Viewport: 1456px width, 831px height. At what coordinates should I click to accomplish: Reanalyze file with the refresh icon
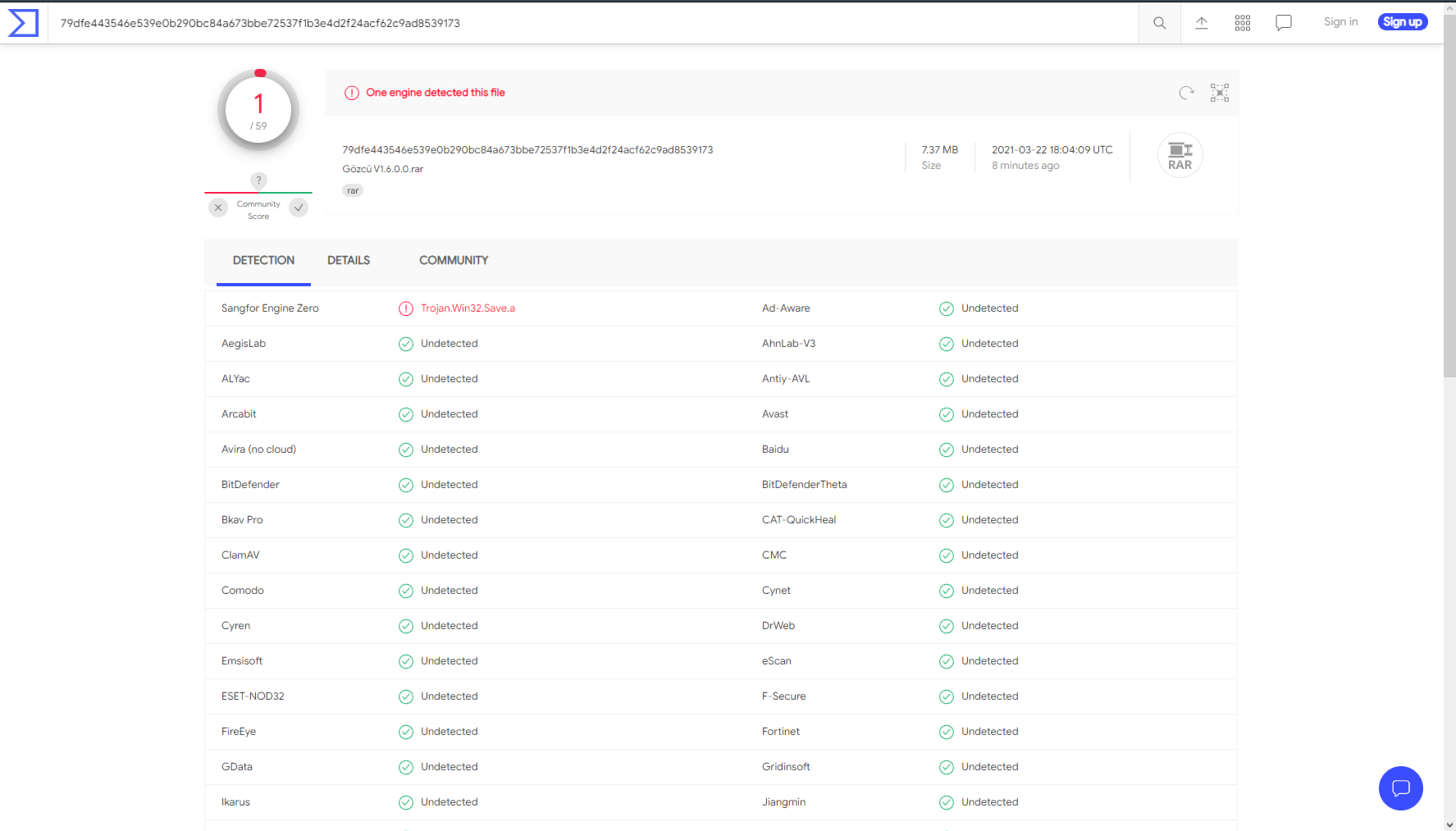(1186, 93)
